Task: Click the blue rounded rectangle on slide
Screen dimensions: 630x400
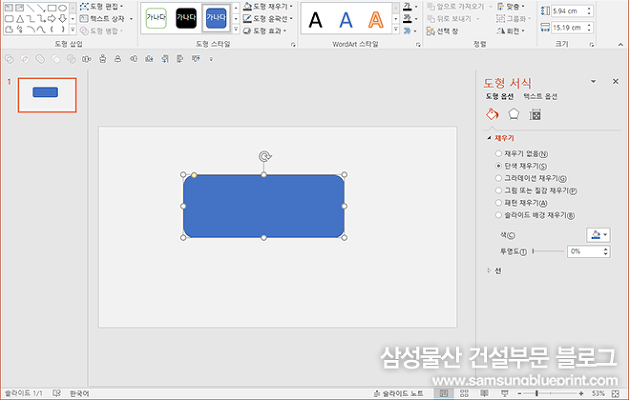Action: [264, 206]
